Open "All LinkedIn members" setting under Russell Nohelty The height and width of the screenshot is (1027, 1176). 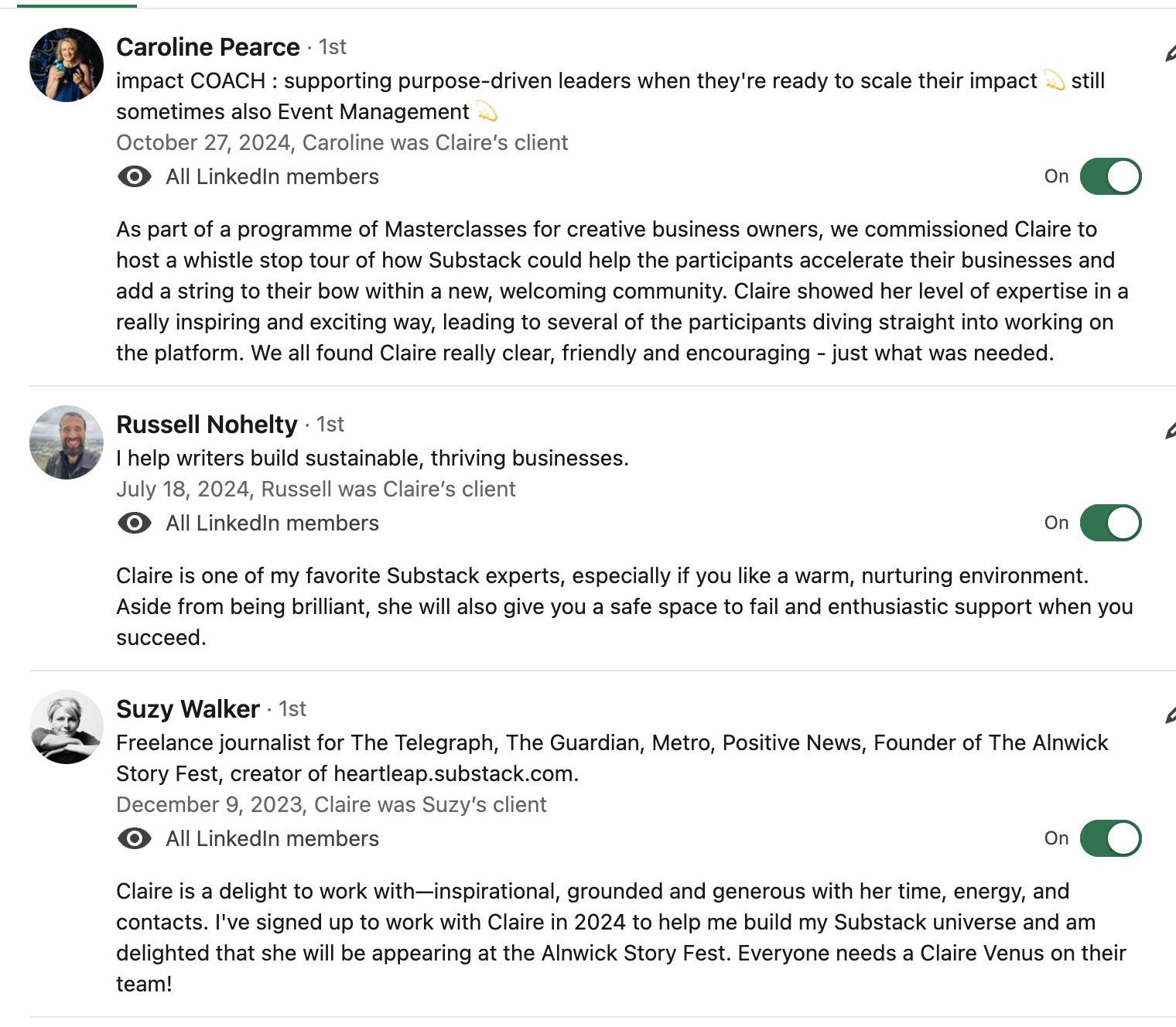[272, 524]
